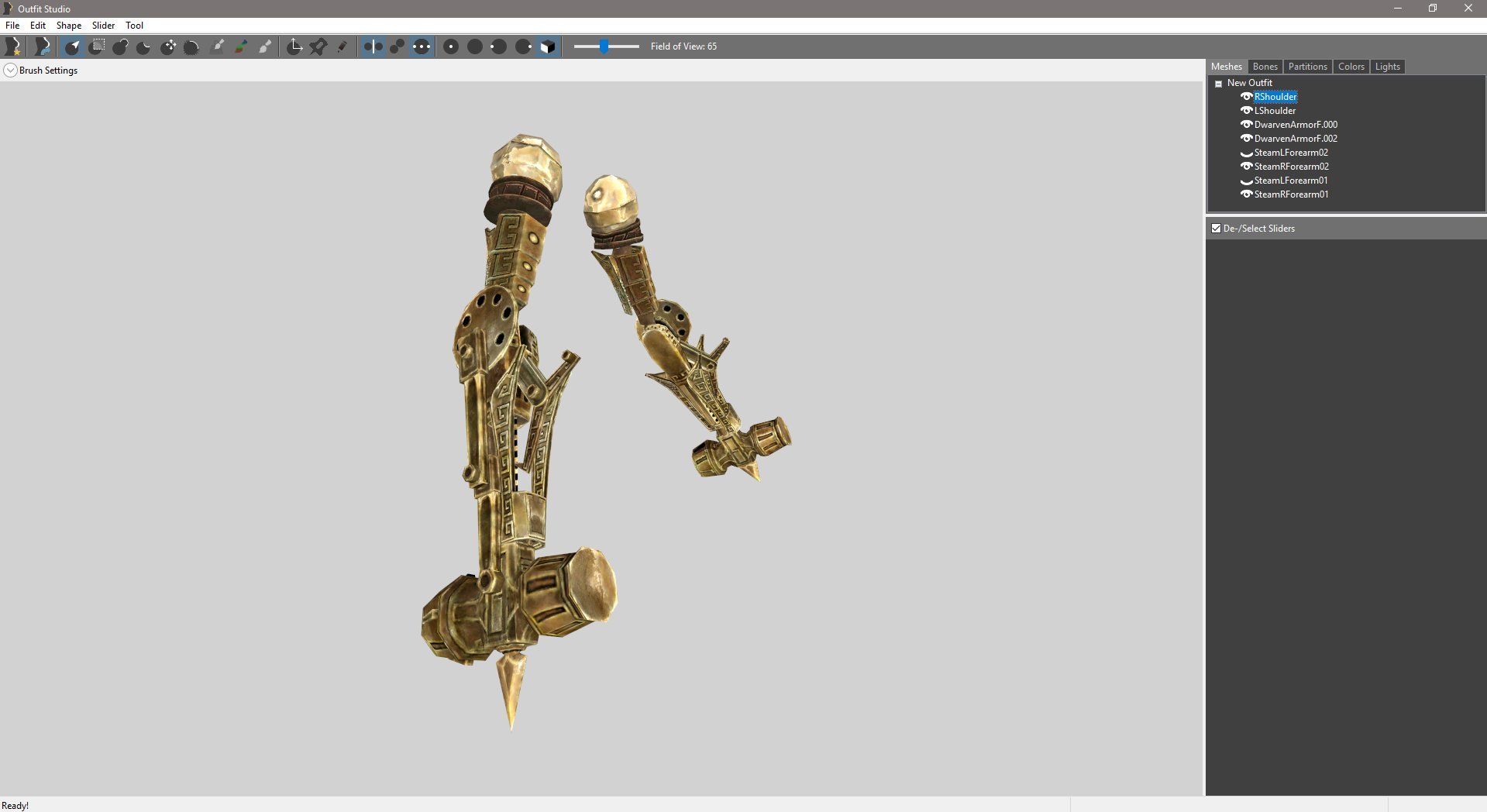Toggle X-Mirror editing mode

pyautogui.click(x=373, y=46)
